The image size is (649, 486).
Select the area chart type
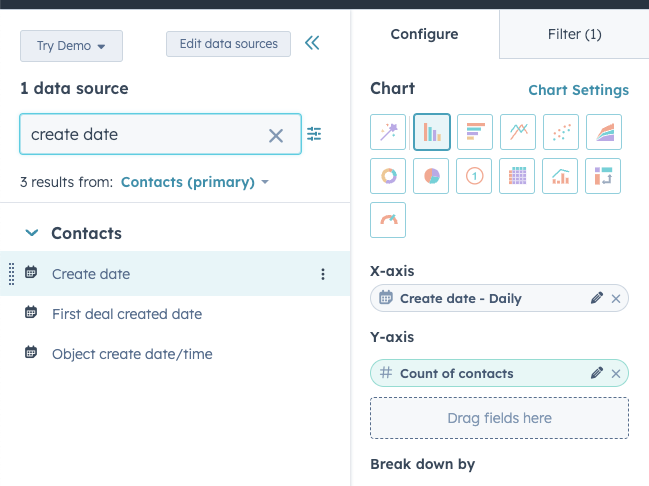coord(604,132)
